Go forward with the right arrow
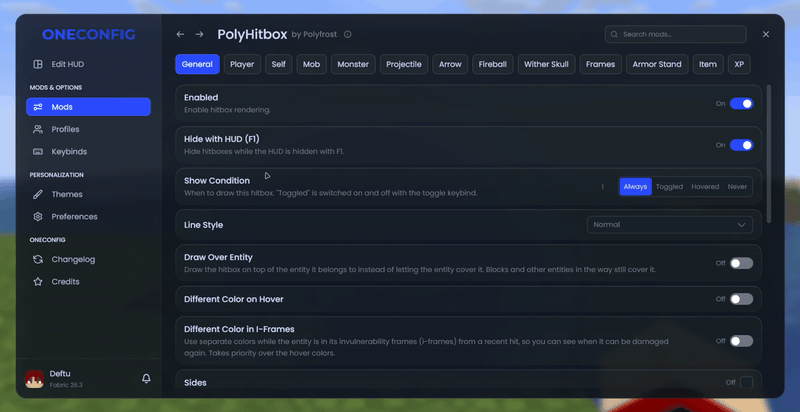800x412 pixels. point(199,34)
